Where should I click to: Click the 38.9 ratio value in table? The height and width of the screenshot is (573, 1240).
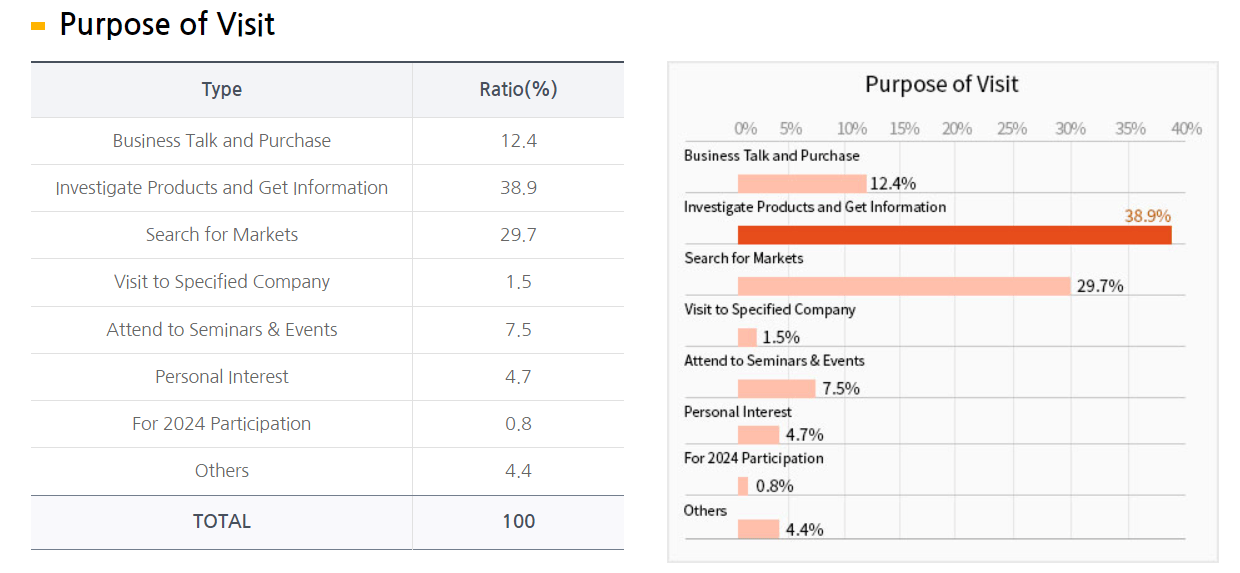click(518, 188)
